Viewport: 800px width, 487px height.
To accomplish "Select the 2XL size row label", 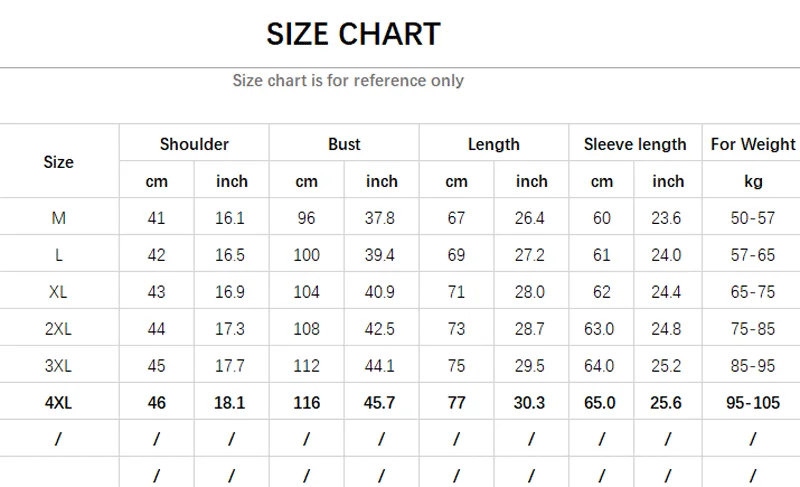I will click(x=59, y=329).
